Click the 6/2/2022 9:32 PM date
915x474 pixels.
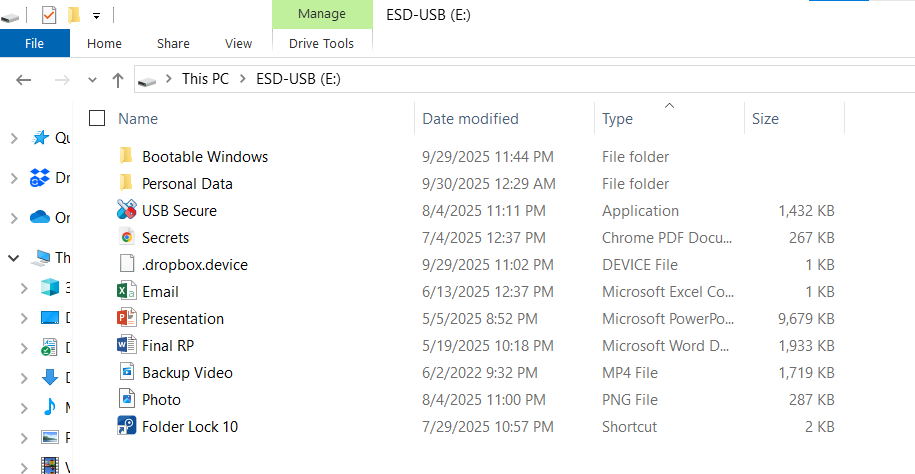pos(480,372)
